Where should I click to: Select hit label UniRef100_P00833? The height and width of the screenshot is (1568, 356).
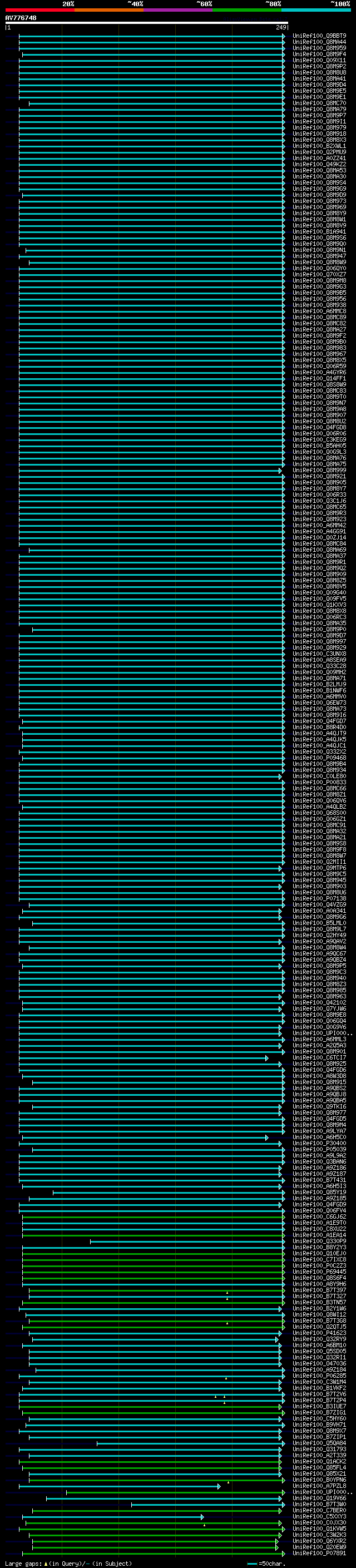pos(319,783)
